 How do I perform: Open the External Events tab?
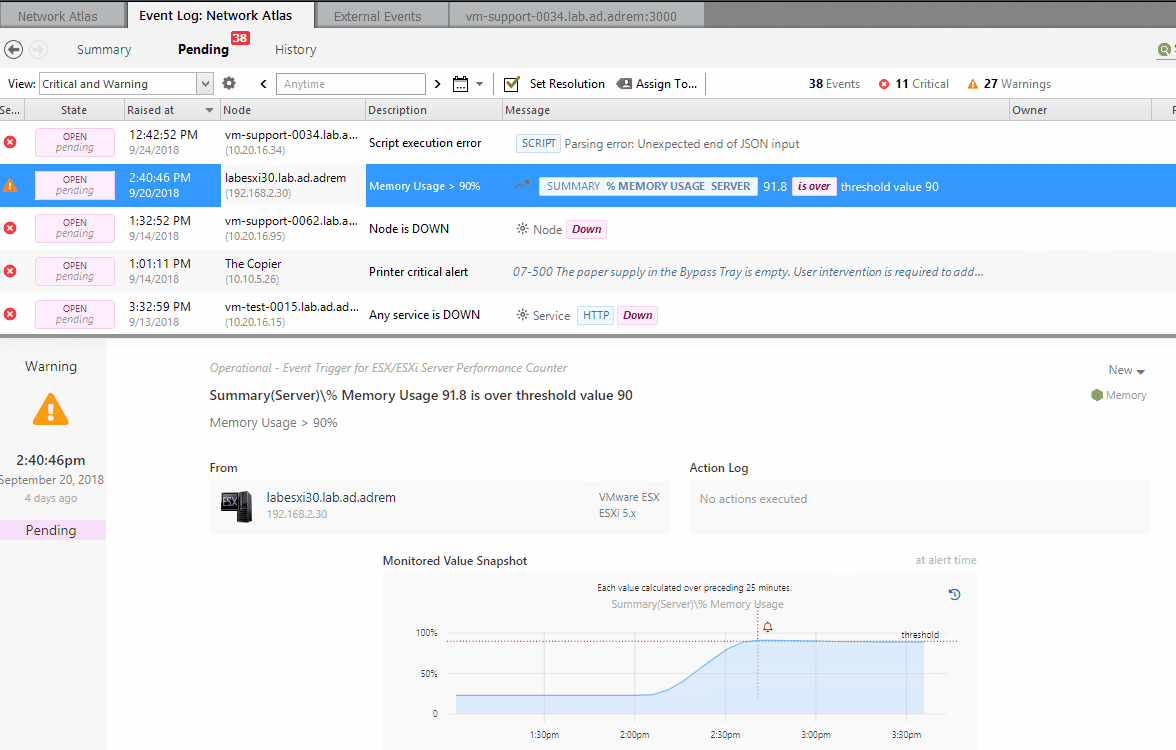click(377, 16)
